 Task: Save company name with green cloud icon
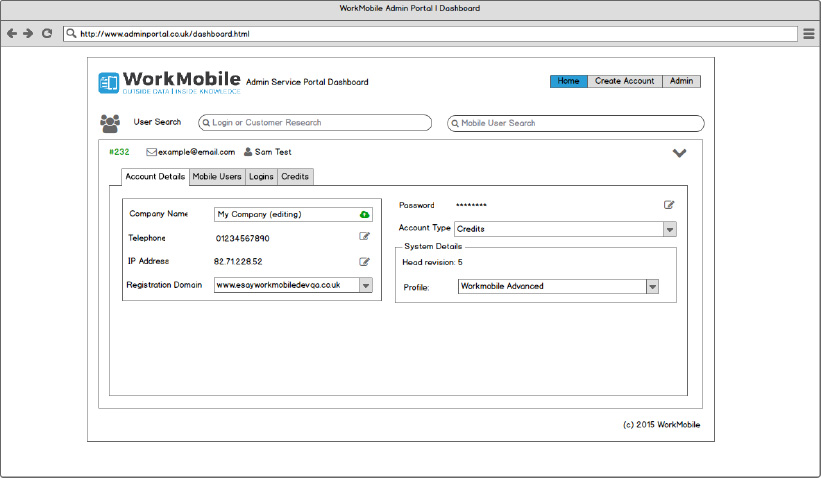[x=364, y=215]
